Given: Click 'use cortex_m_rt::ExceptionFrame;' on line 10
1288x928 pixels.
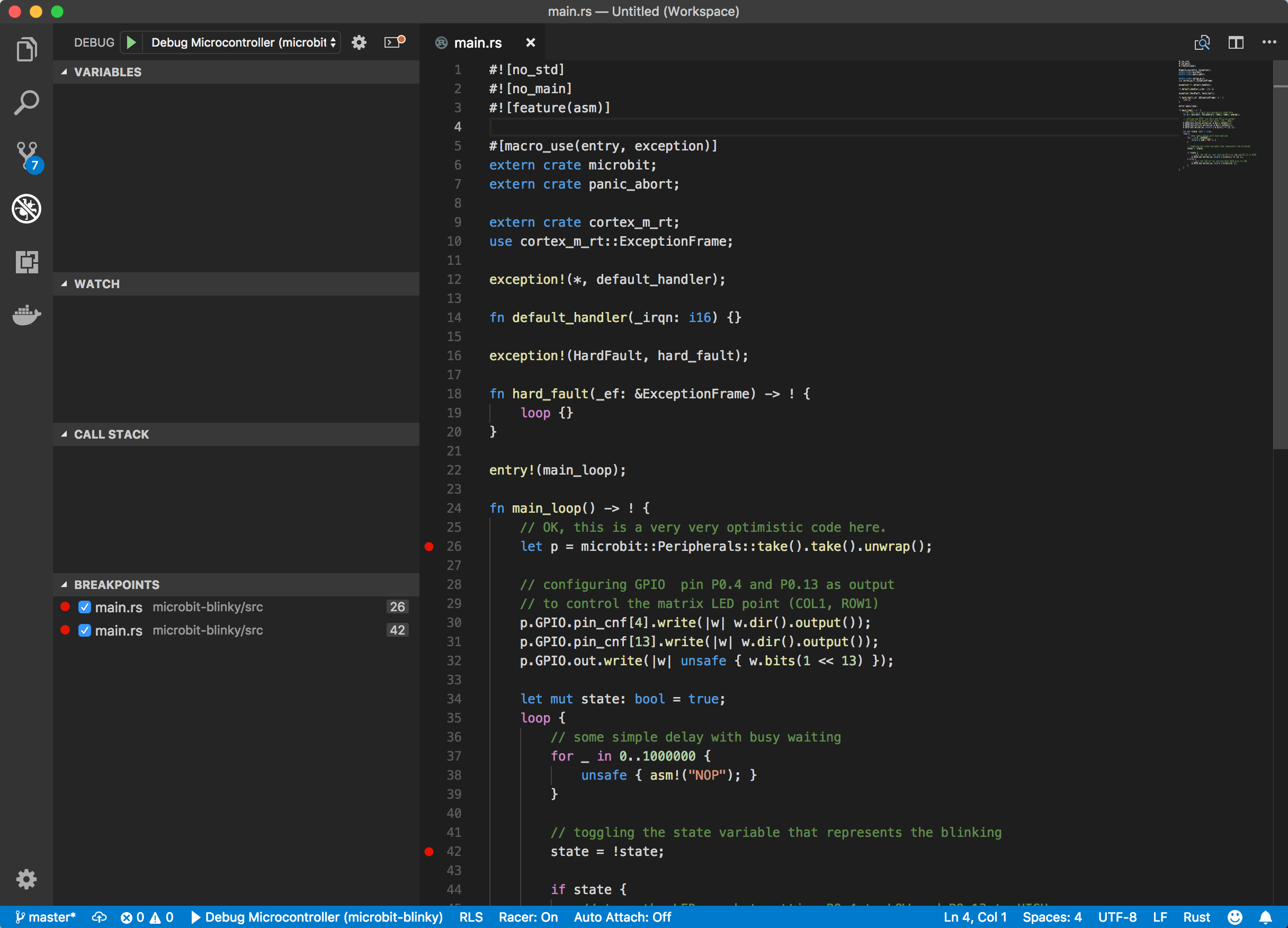Looking at the screenshot, I should [611, 242].
